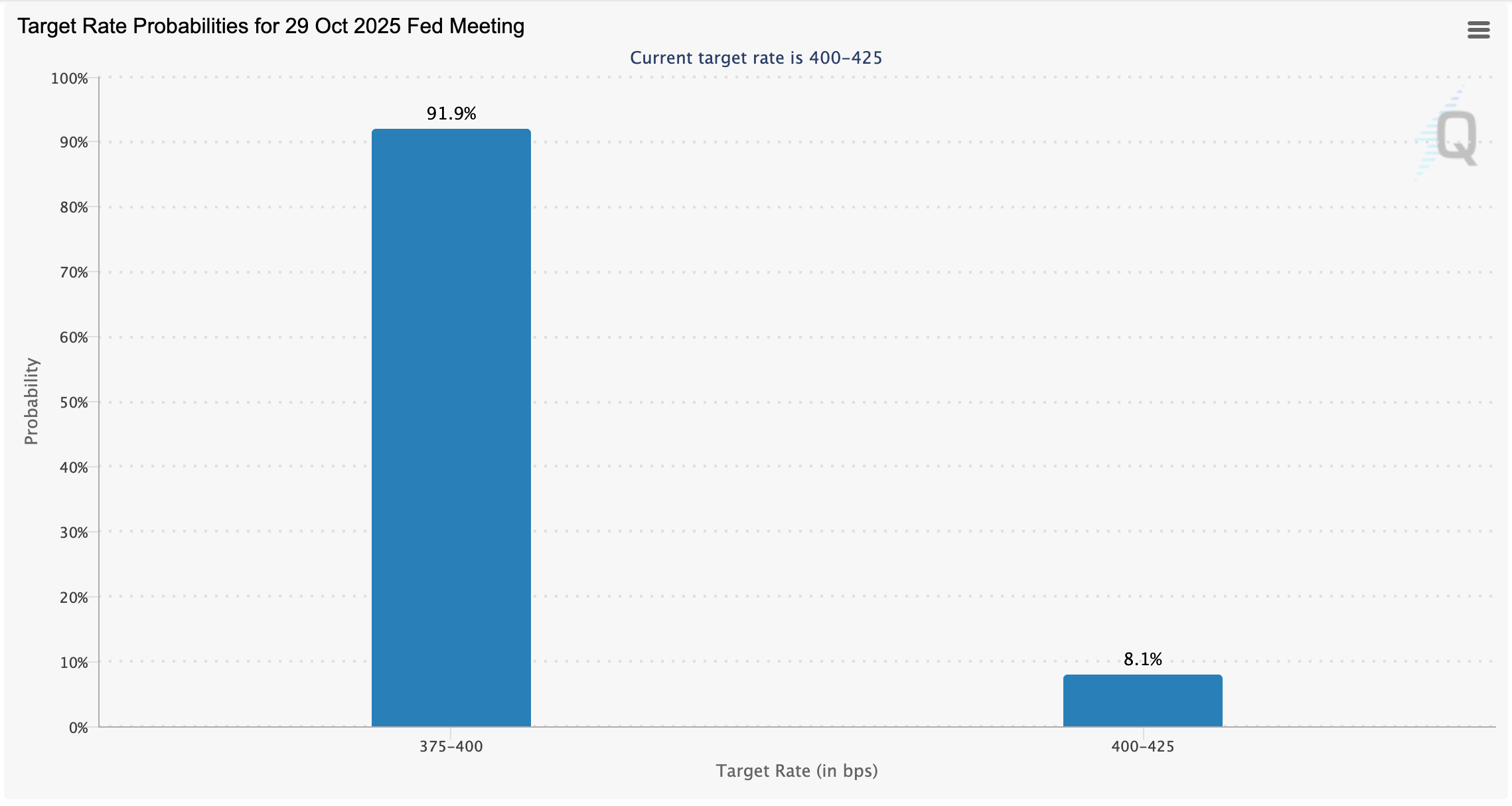This screenshot has width=1512, height=806.
Task: Click the 90% y-axis tick label
Action: pyautogui.click(x=73, y=143)
